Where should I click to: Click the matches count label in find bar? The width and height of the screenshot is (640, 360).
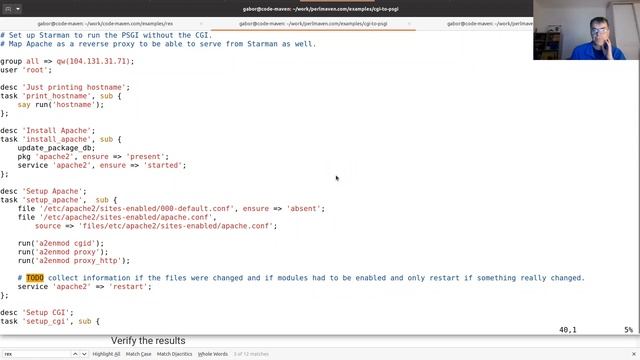tap(251, 354)
